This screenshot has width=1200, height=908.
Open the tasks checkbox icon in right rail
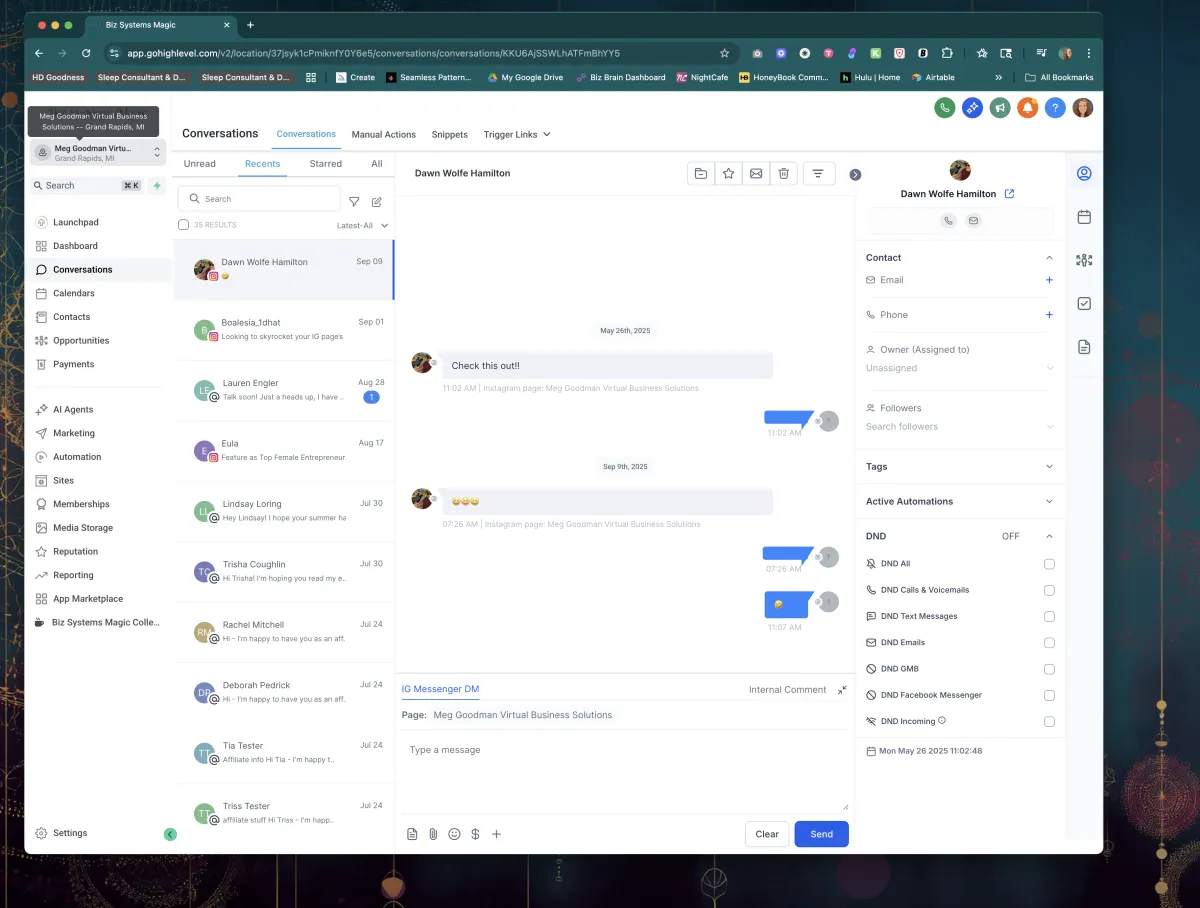point(1084,304)
